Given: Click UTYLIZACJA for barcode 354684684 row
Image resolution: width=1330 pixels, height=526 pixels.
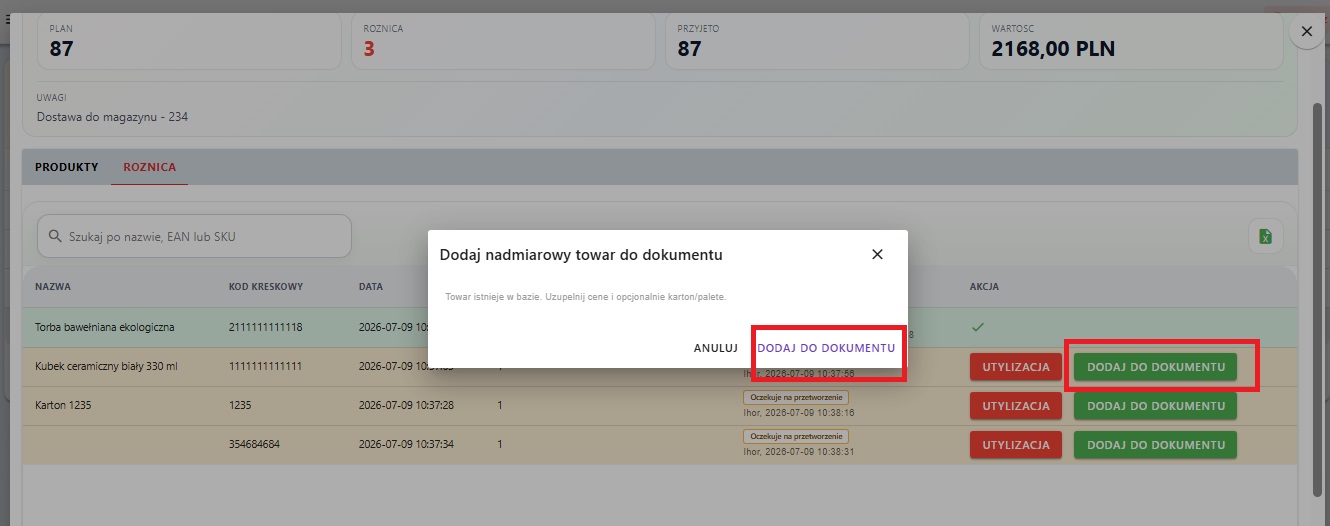Looking at the screenshot, I should click(x=1016, y=445).
